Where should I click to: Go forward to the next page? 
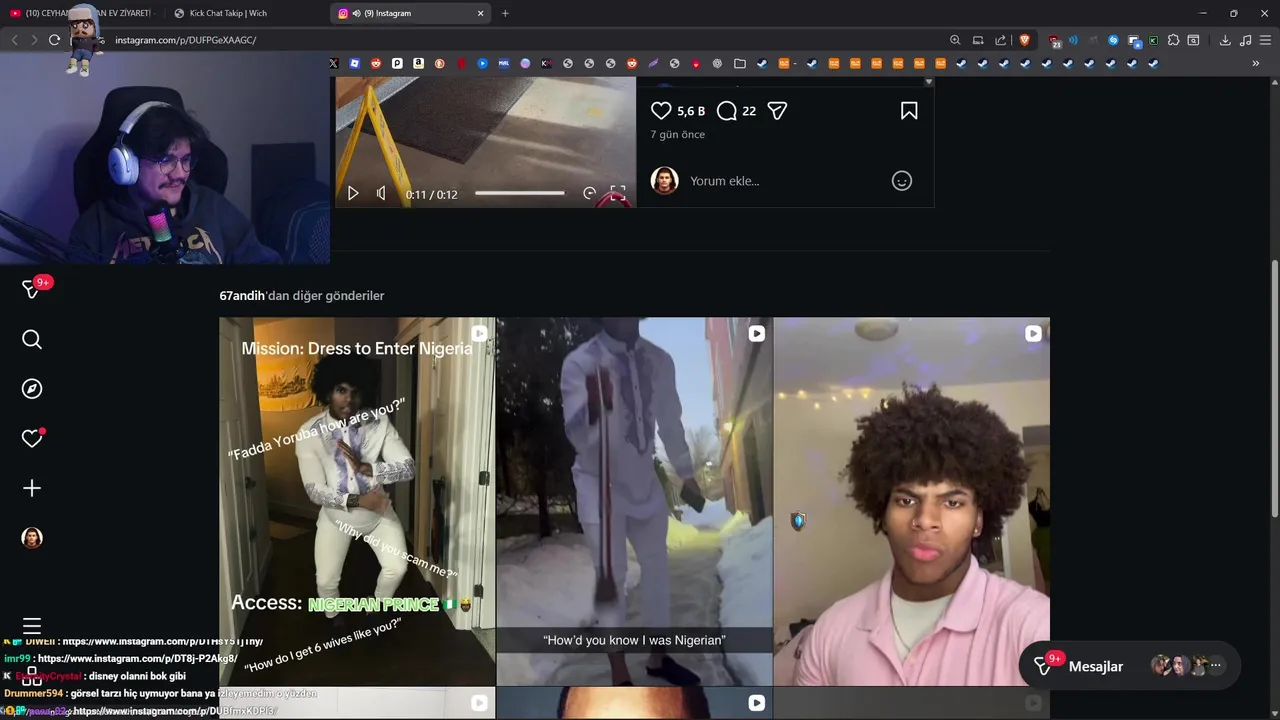34,40
